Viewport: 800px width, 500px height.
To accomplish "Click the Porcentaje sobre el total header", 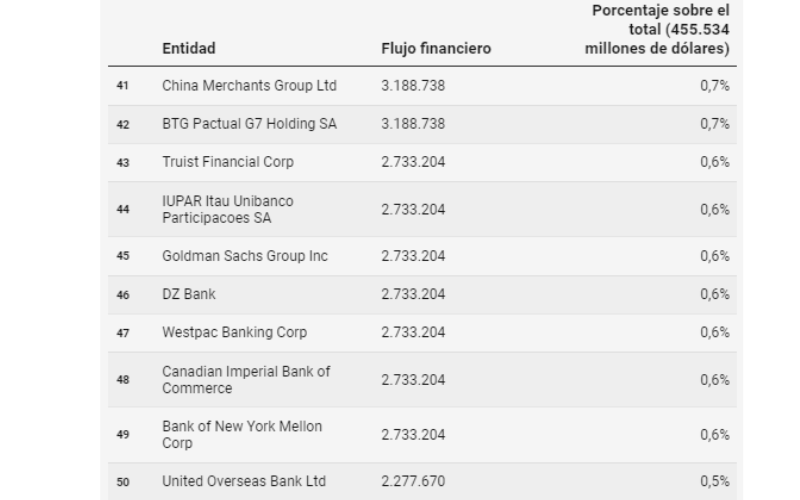I will pos(657,29).
